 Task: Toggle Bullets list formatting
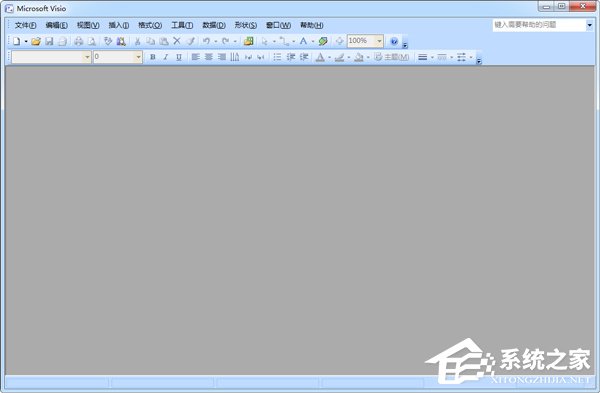pyautogui.click(x=277, y=57)
